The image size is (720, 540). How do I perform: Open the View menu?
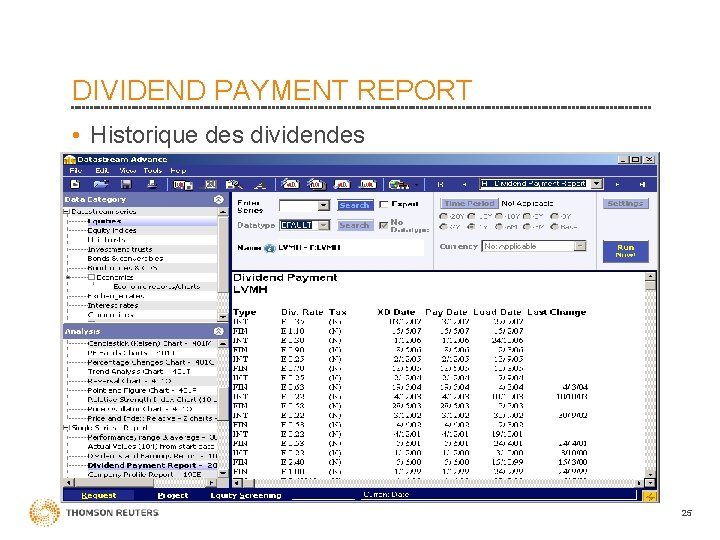point(128,171)
